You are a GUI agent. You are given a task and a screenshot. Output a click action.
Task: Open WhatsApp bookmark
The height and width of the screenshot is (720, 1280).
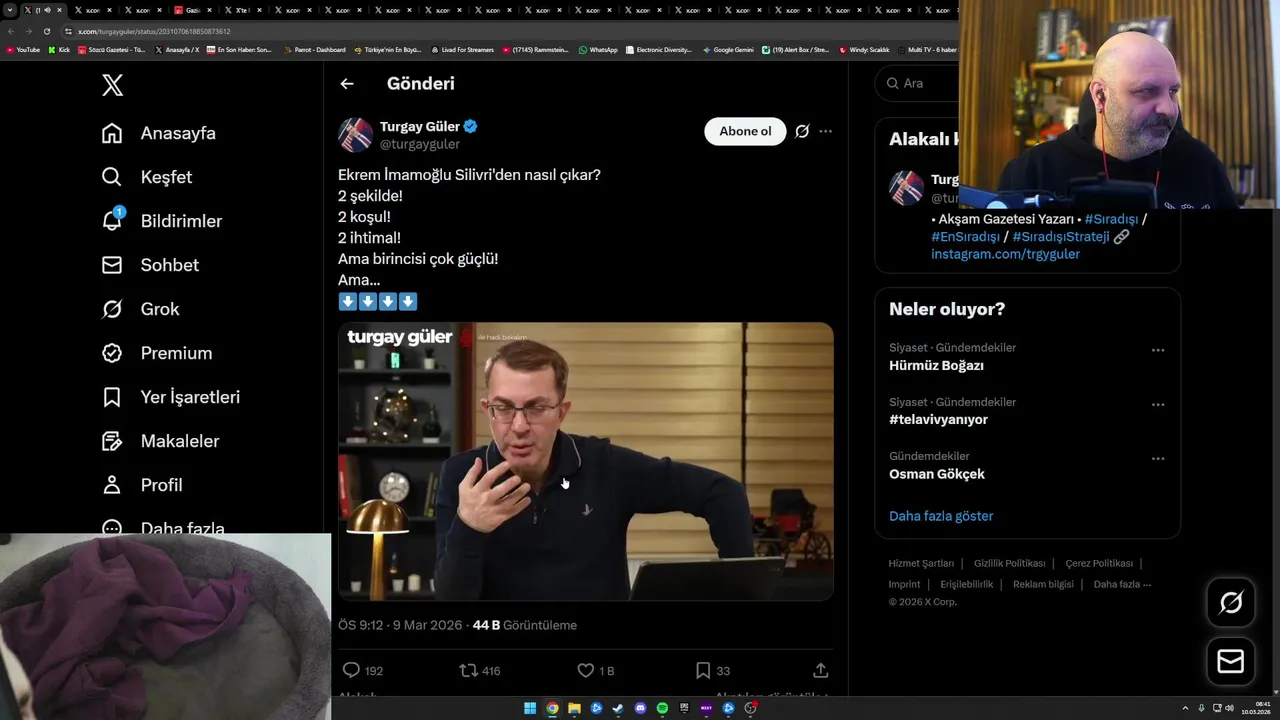coord(598,49)
